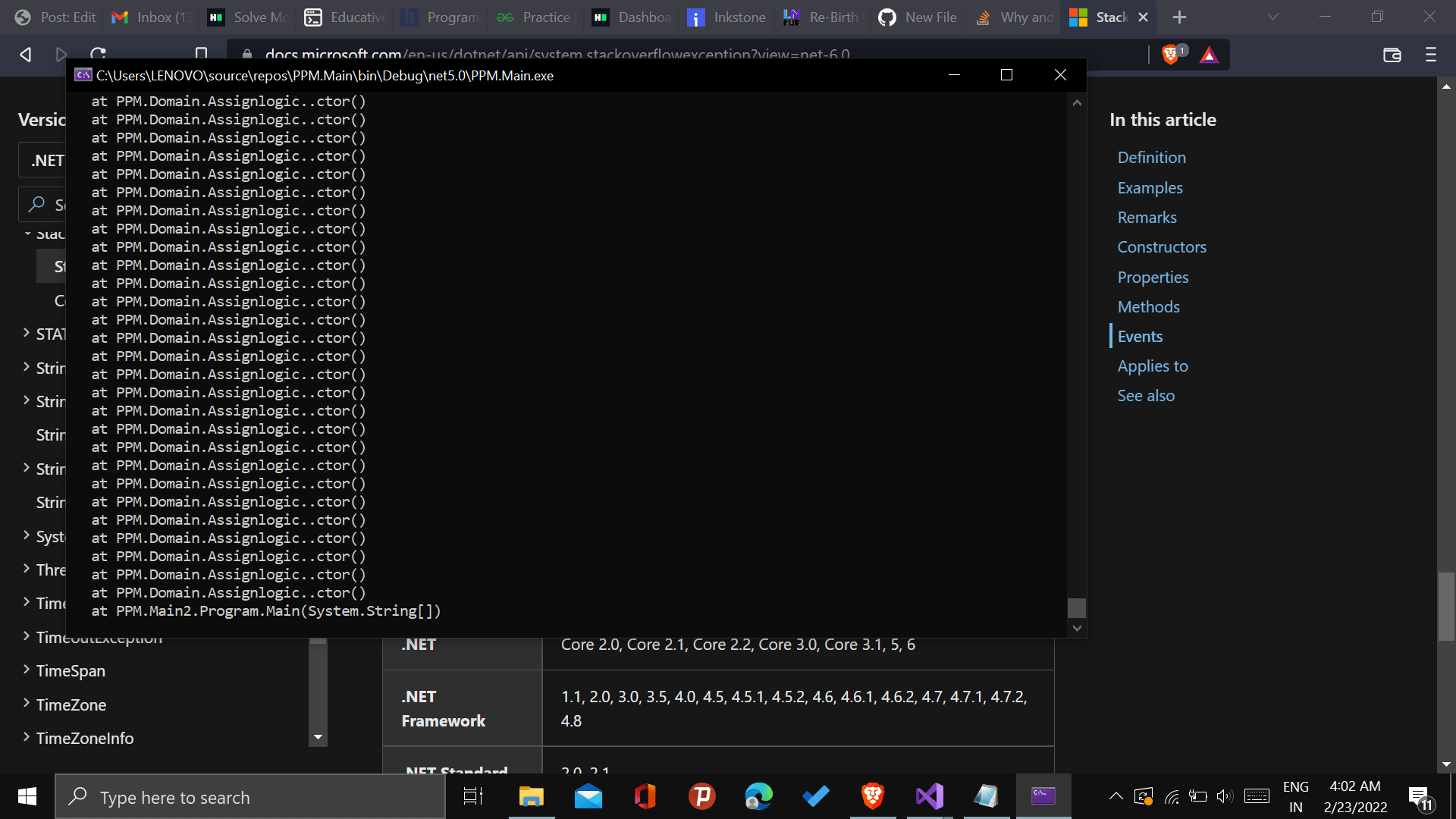Expand the TimeSpan tree item
This screenshot has height=819, width=1456.
pyautogui.click(x=27, y=670)
